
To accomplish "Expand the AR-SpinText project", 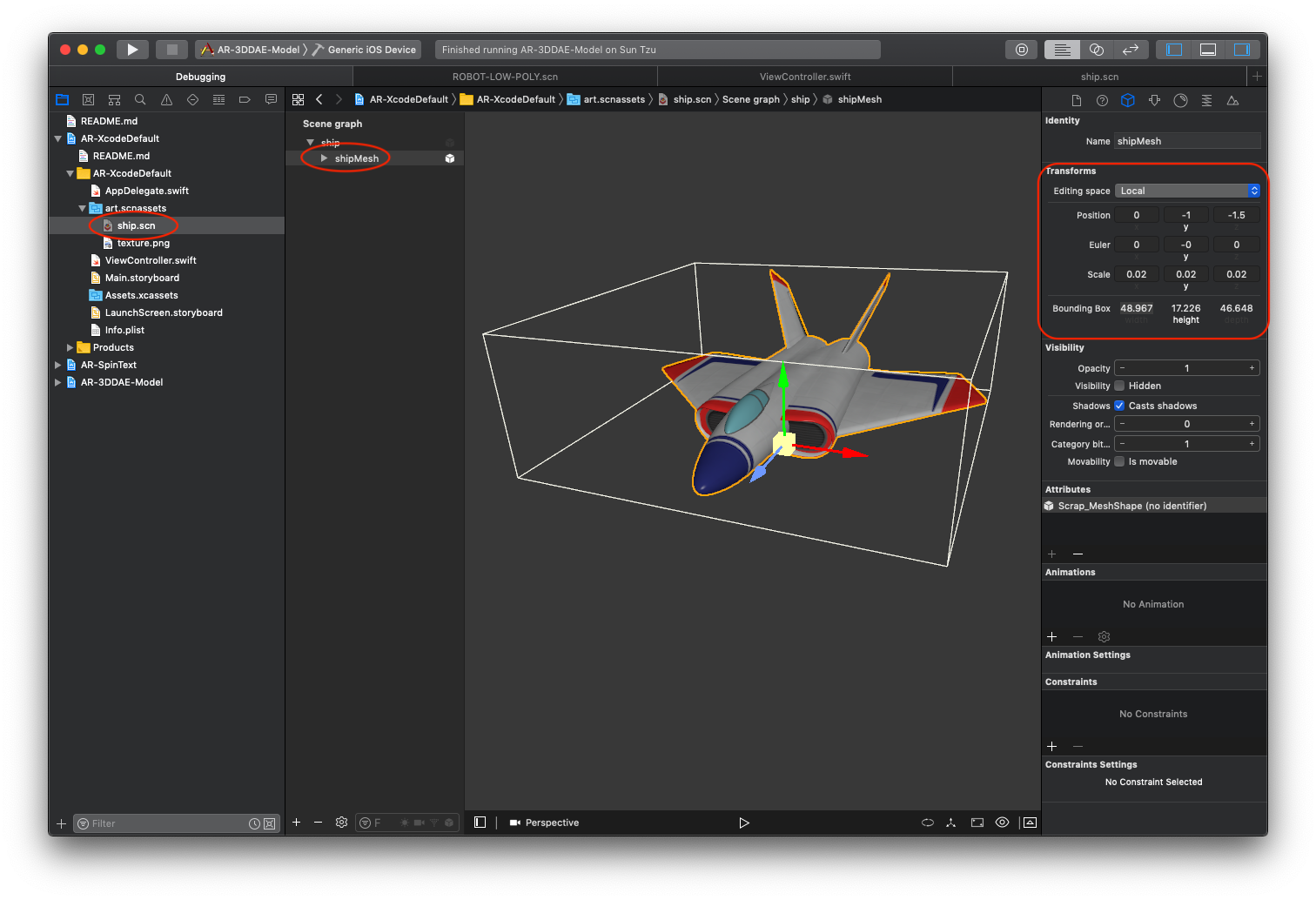I will 58,365.
